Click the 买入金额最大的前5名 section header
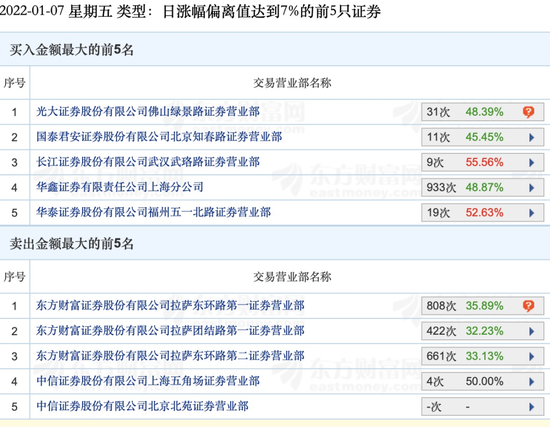The image size is (550, 427). 72,50
